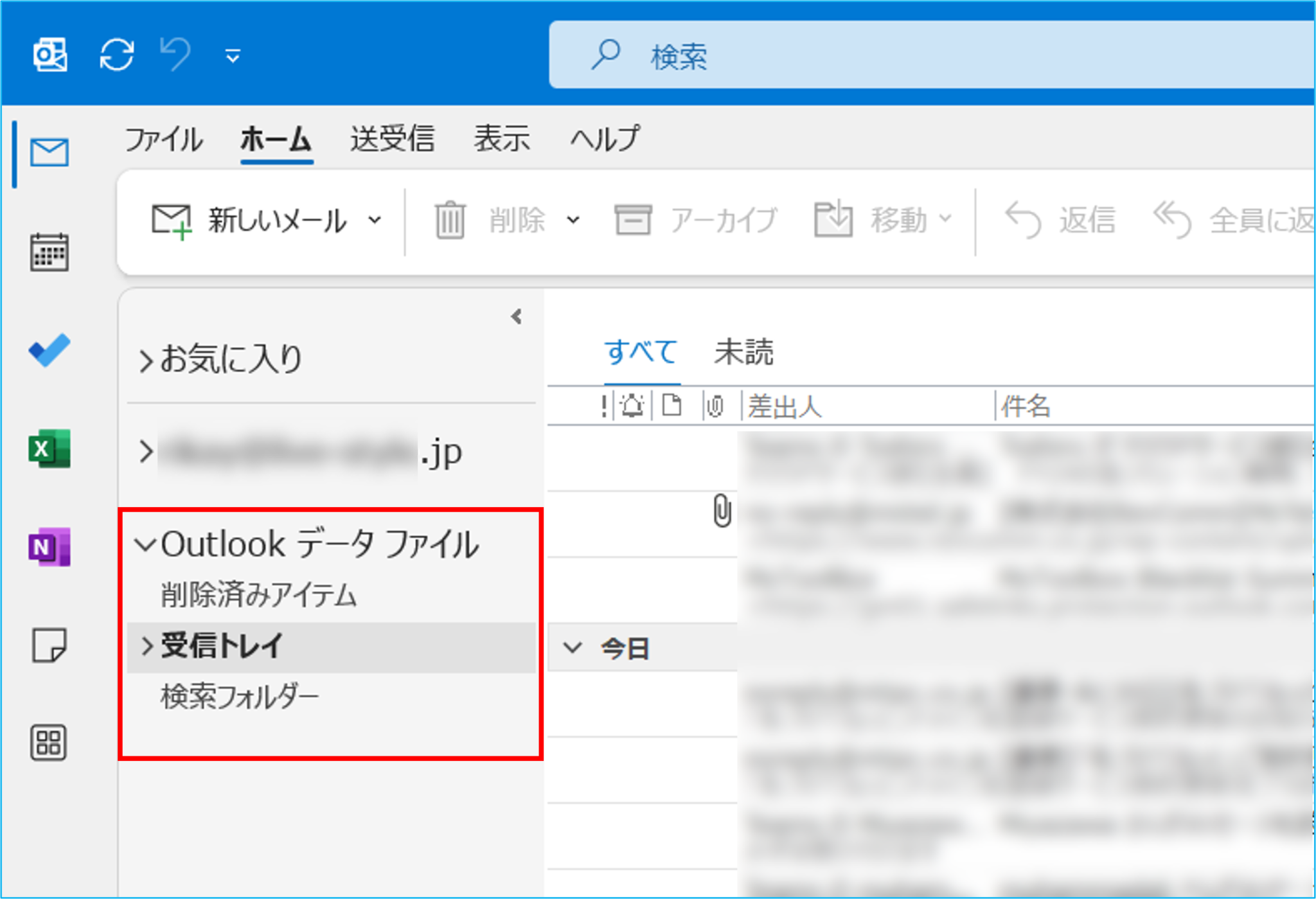Open the Calendar view icon
This screenshot has height=899, width=1316.
pyautogui.click(x=49, y=252)
